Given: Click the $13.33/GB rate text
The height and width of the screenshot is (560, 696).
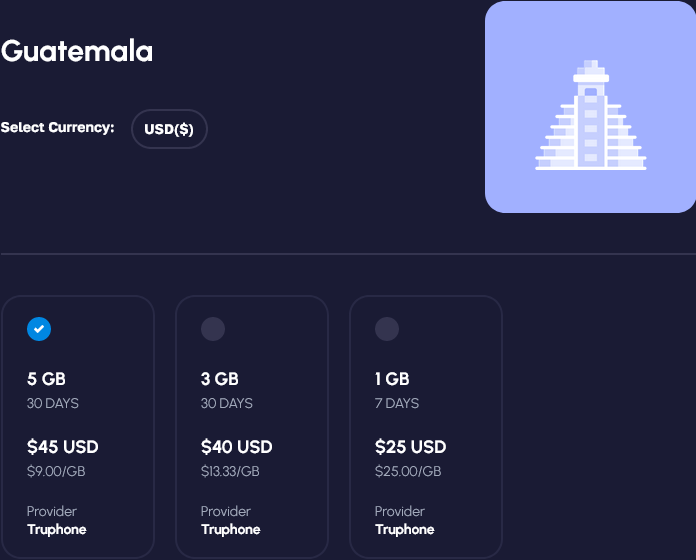Looking at the screenshot, I should tap(230, 471).
